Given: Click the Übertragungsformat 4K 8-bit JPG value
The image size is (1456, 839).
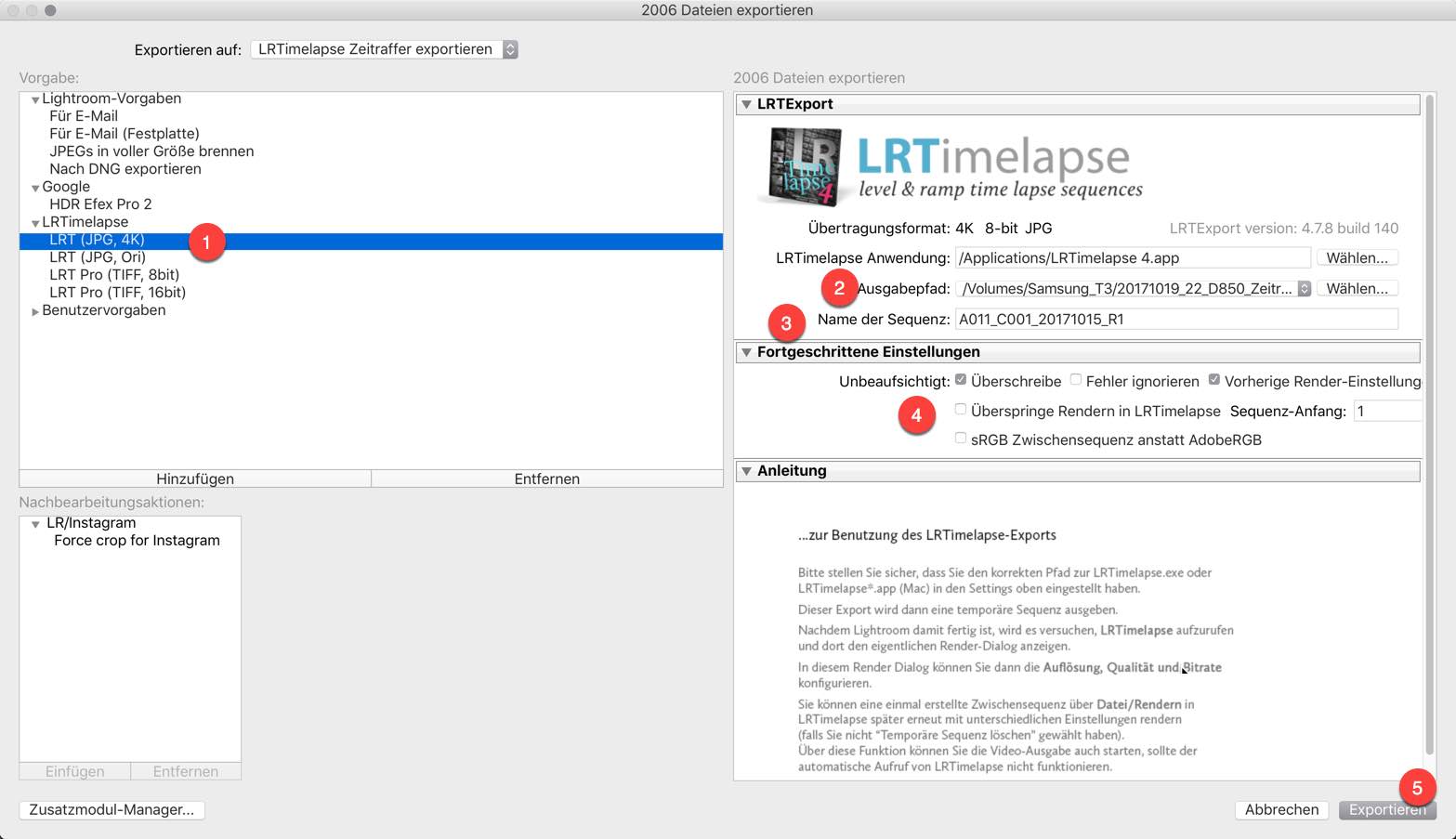Looking at the screenshot, I should point(1003,228).
